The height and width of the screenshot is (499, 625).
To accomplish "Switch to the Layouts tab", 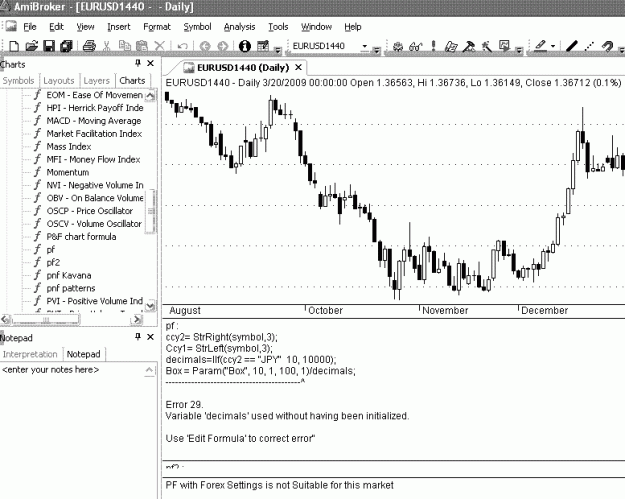I will [x=59, y=81].
